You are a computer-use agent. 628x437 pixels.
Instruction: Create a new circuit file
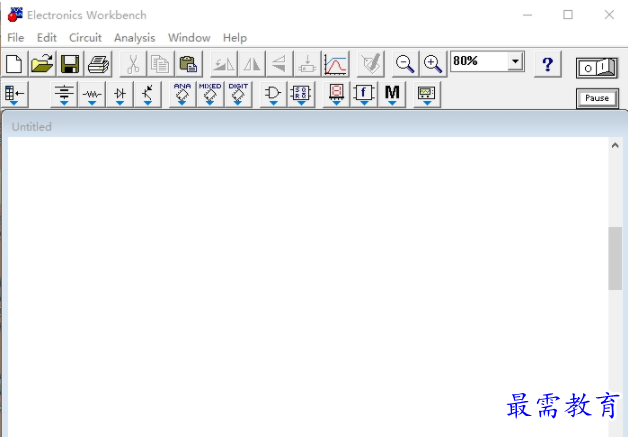point(14,64)
